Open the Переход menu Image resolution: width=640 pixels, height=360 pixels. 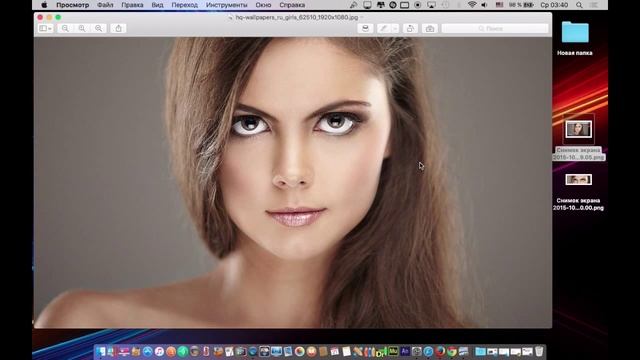pyautogui.click(x=184, y=5)
